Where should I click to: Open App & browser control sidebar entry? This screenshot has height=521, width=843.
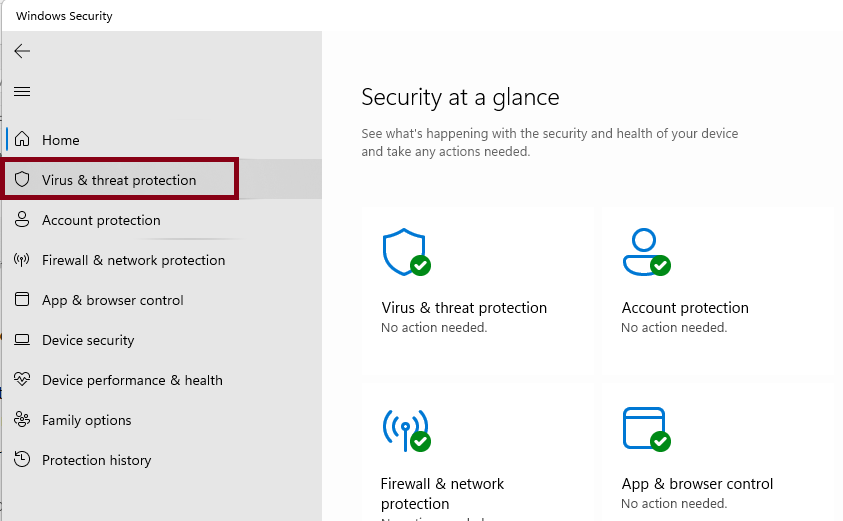click(x=112, y=300)
